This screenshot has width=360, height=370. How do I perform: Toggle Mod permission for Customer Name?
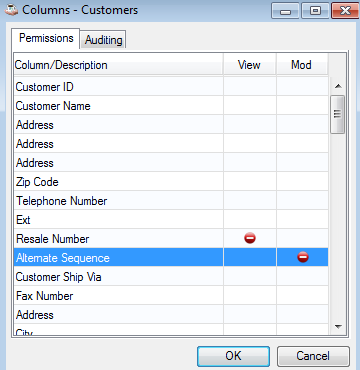302,106
